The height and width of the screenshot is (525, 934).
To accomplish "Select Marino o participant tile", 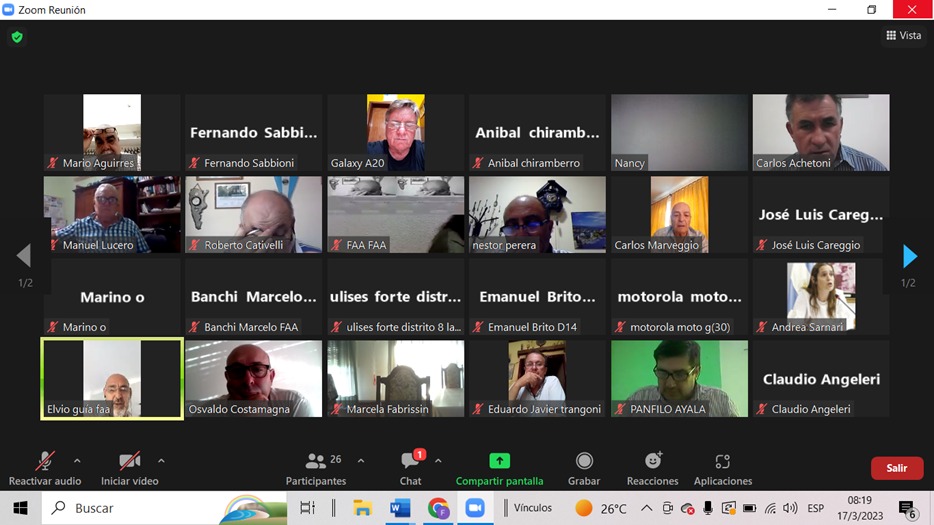I will (112, 297).
